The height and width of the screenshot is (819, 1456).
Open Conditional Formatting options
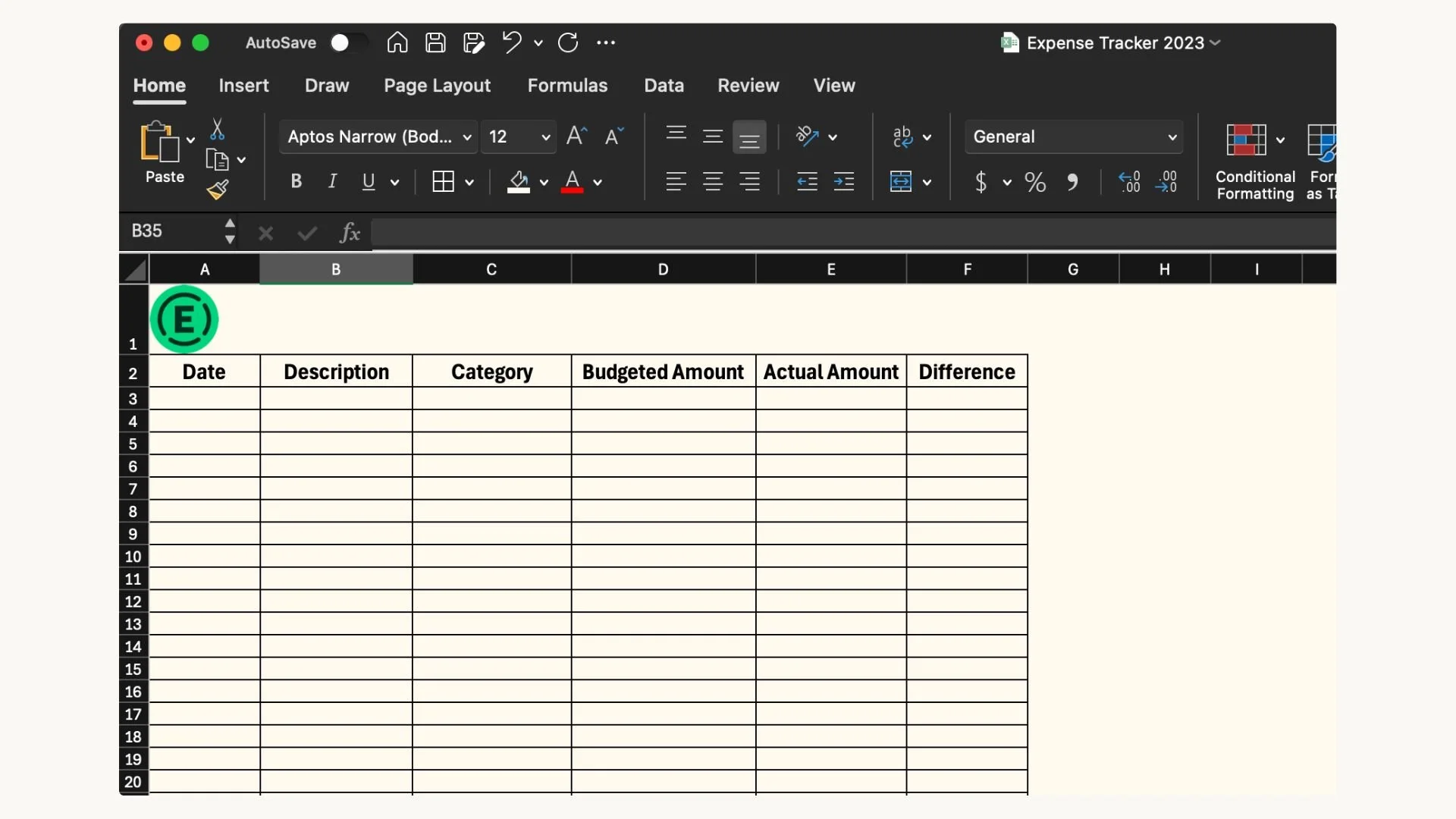(1253, 157)
